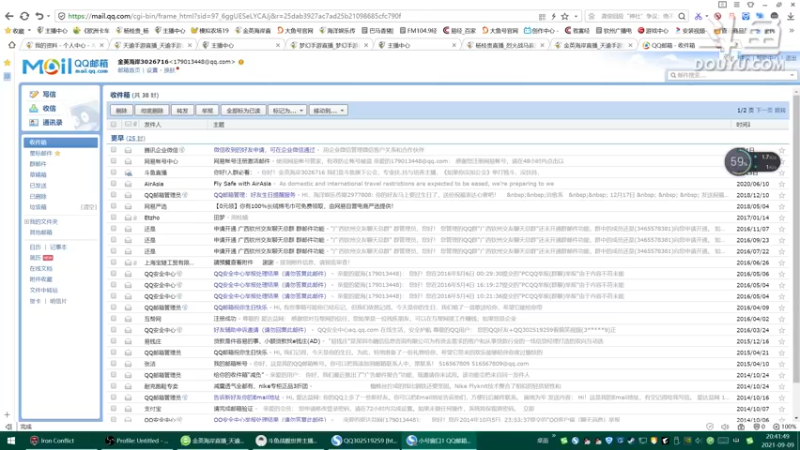Open the contacts (通讯录) icon

point(34,122)
